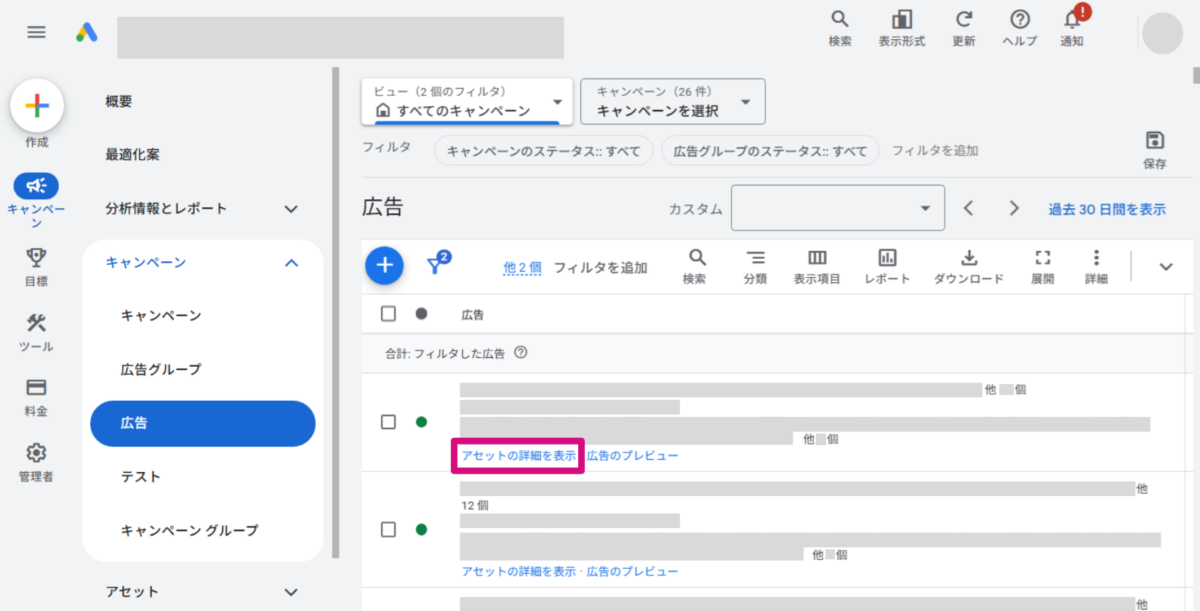The width and height of the screenshot is (1200, 611).
Task: Open the ヘルプ help icon
Action: click(x=1020, y=20)
